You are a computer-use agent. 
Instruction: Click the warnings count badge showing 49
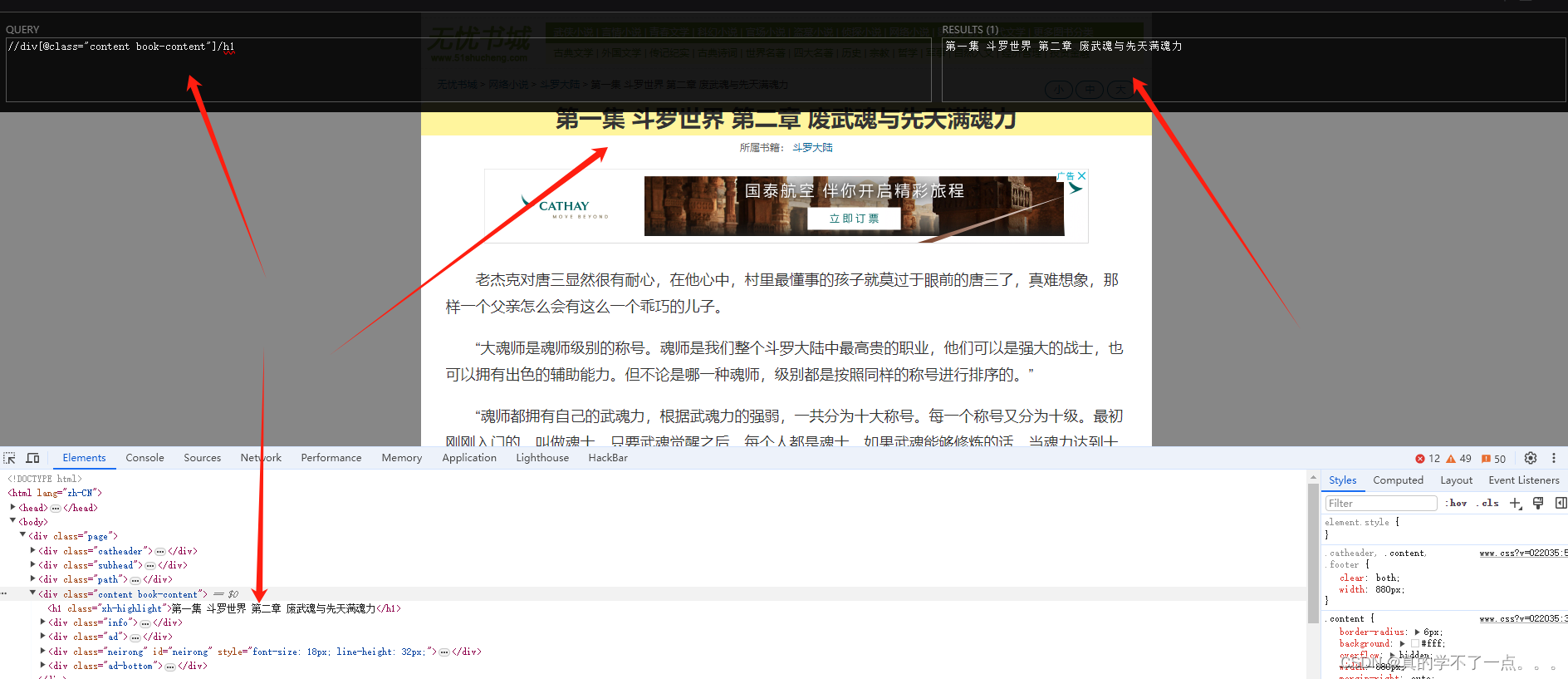click(1459, 458)
